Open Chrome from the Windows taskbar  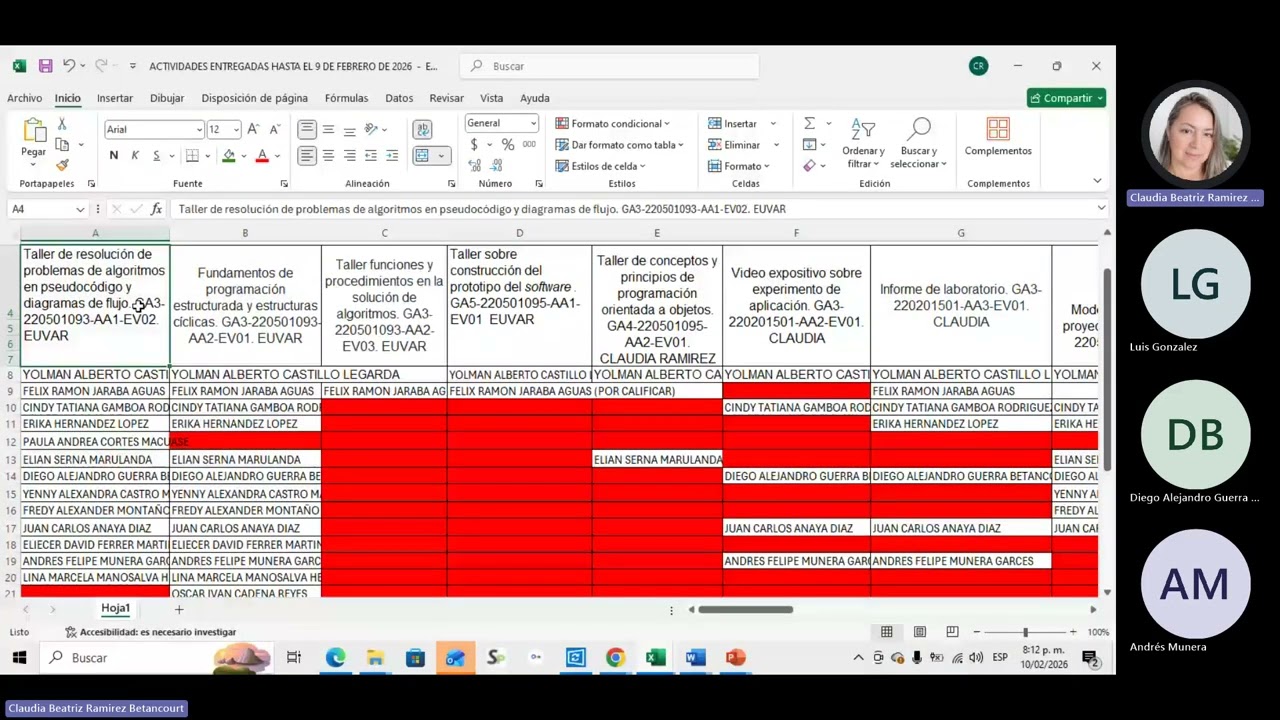615,657
